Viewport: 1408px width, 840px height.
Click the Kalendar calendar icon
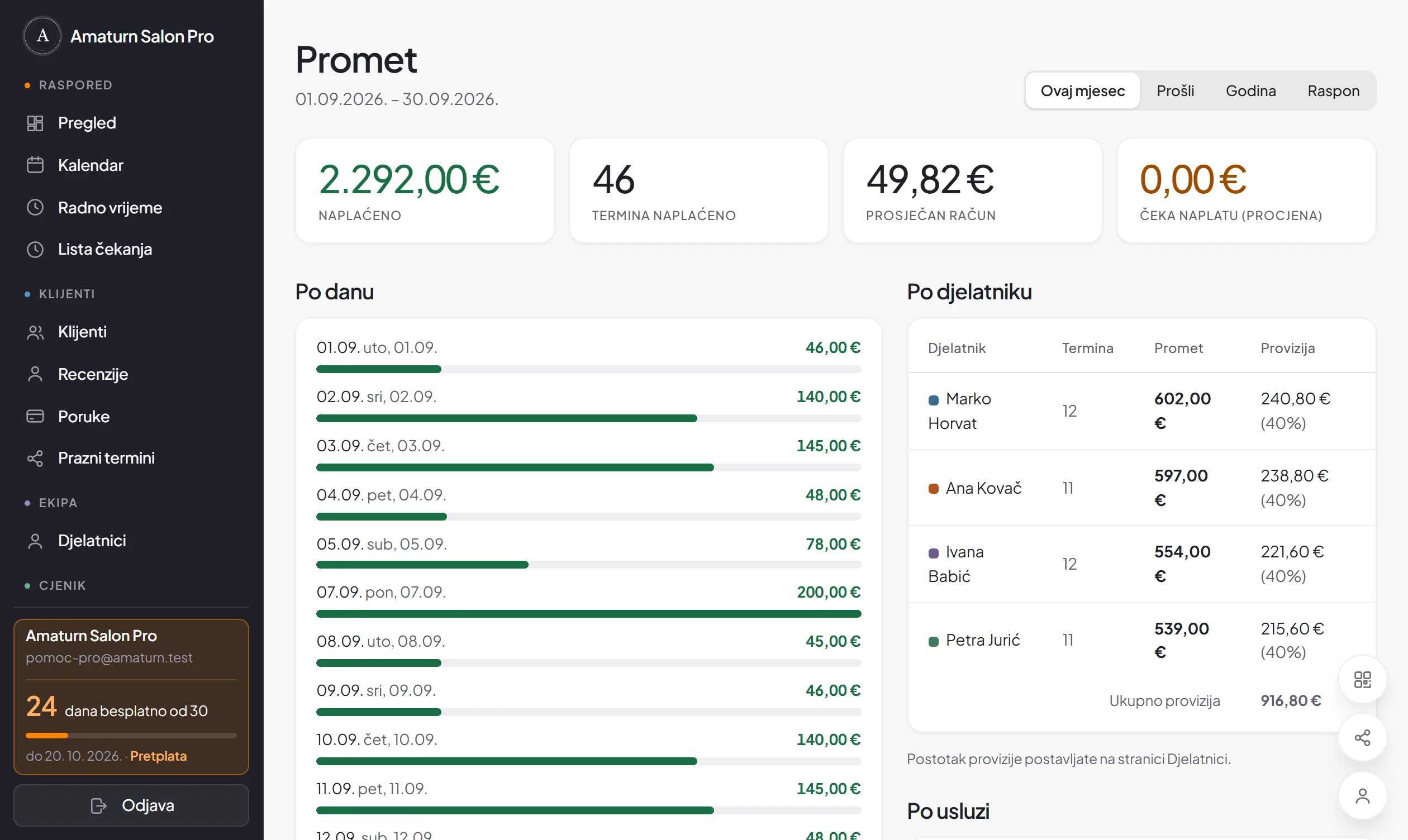click(35, 165)
